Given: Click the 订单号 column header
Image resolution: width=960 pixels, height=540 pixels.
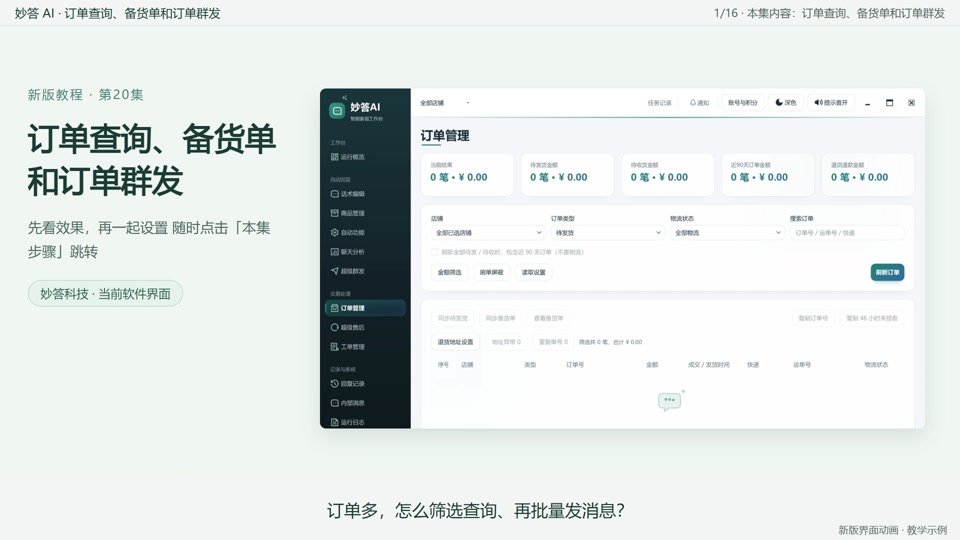Looking at the screenshot, I should (x=575, y=365).
